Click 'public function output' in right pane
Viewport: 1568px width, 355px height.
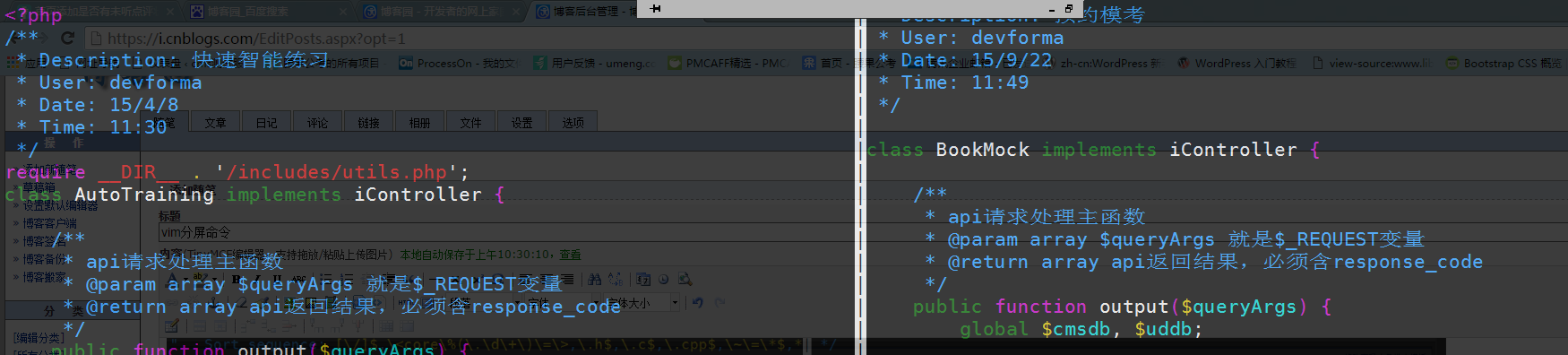click(1122, 307)
